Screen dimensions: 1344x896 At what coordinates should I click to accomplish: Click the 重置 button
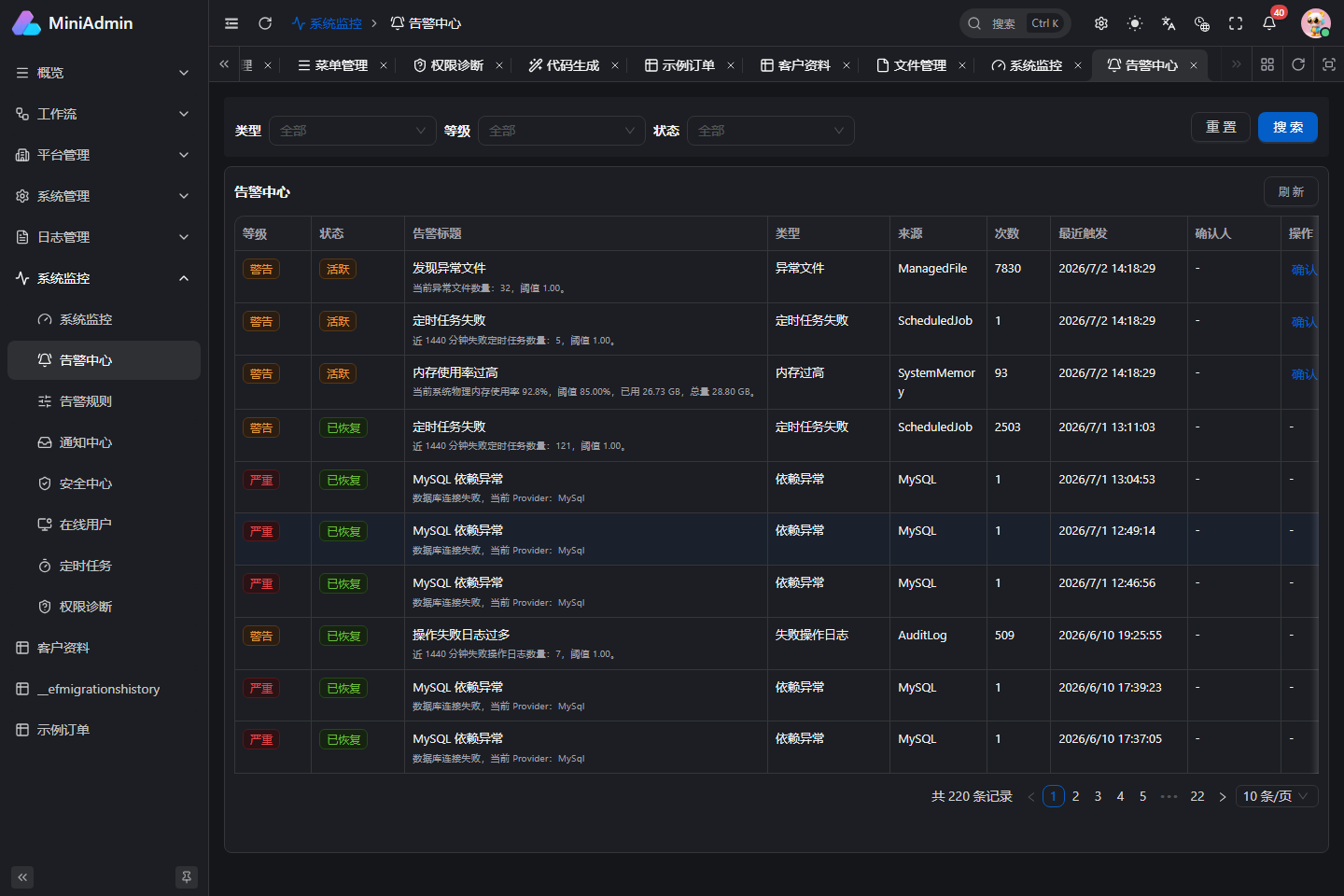click(1221, 127)
